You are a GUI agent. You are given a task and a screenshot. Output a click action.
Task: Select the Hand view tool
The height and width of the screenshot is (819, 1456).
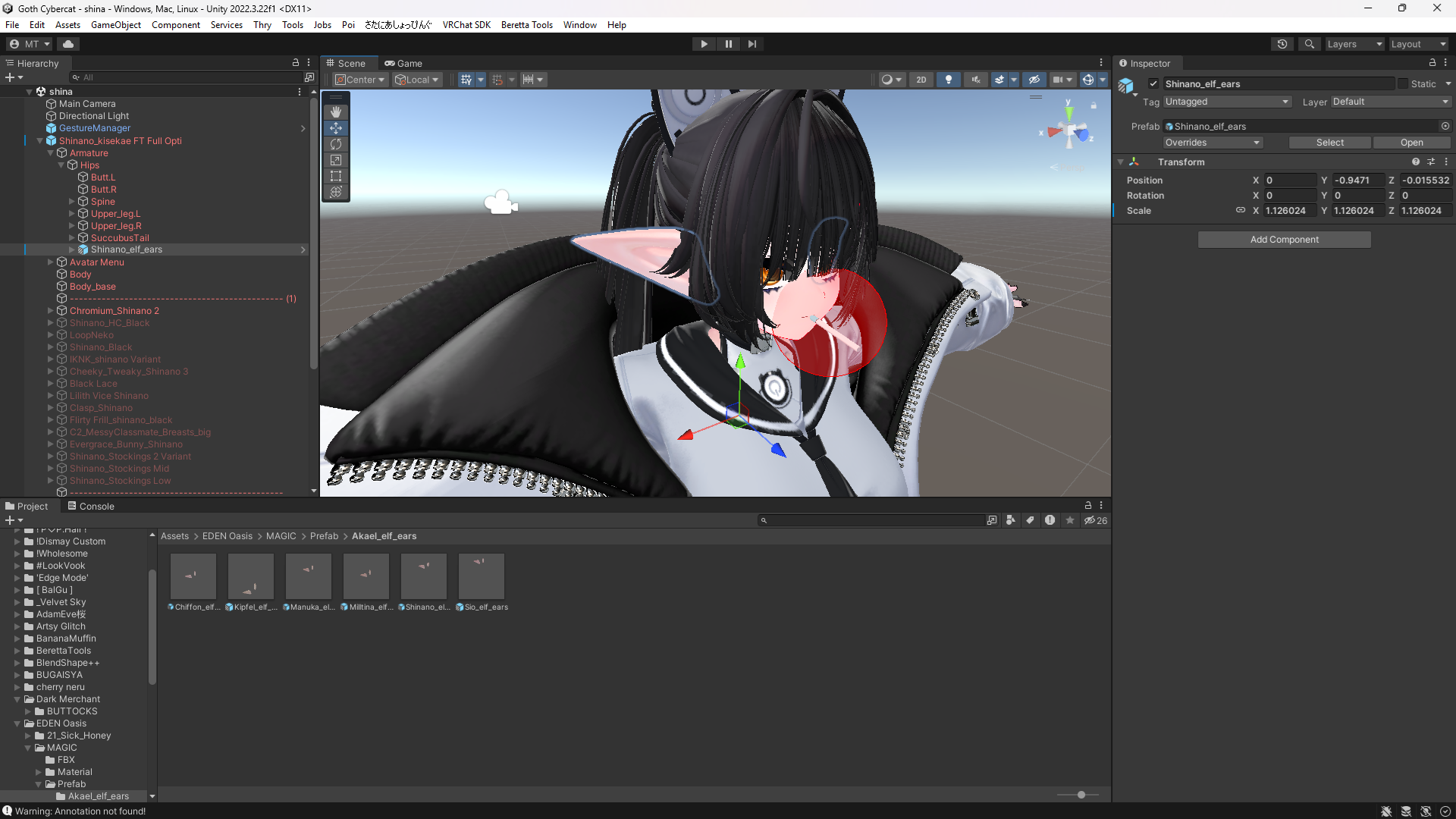336,112
